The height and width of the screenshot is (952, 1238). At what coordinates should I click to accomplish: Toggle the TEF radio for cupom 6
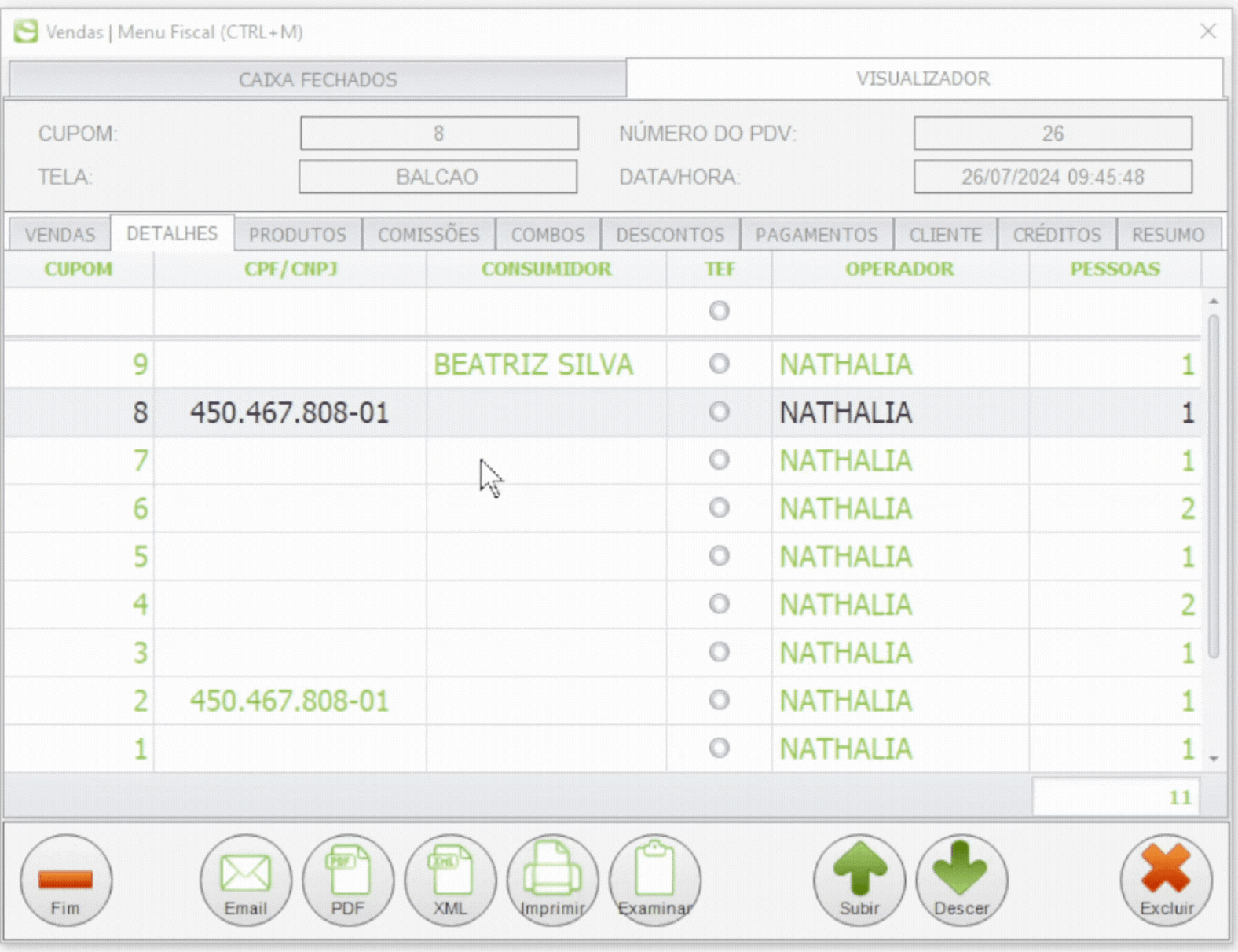point(719,507)
